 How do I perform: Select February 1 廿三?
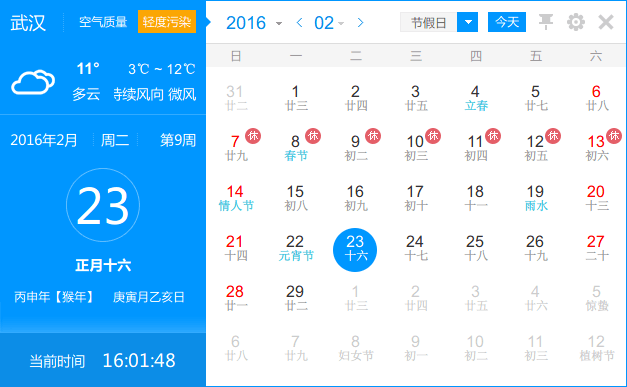pyautogui.click(x=296, y=98)
